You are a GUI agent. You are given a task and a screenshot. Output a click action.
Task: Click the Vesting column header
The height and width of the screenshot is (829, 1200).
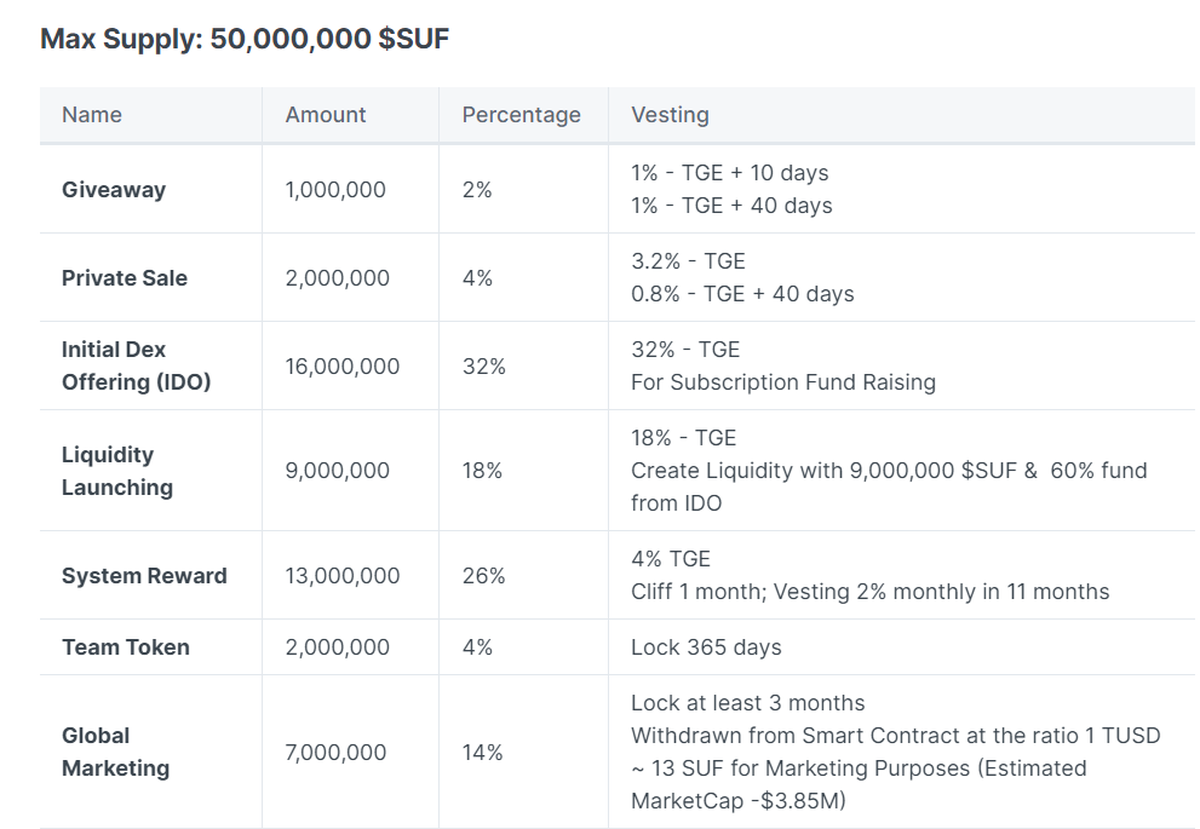pos(669,115)
